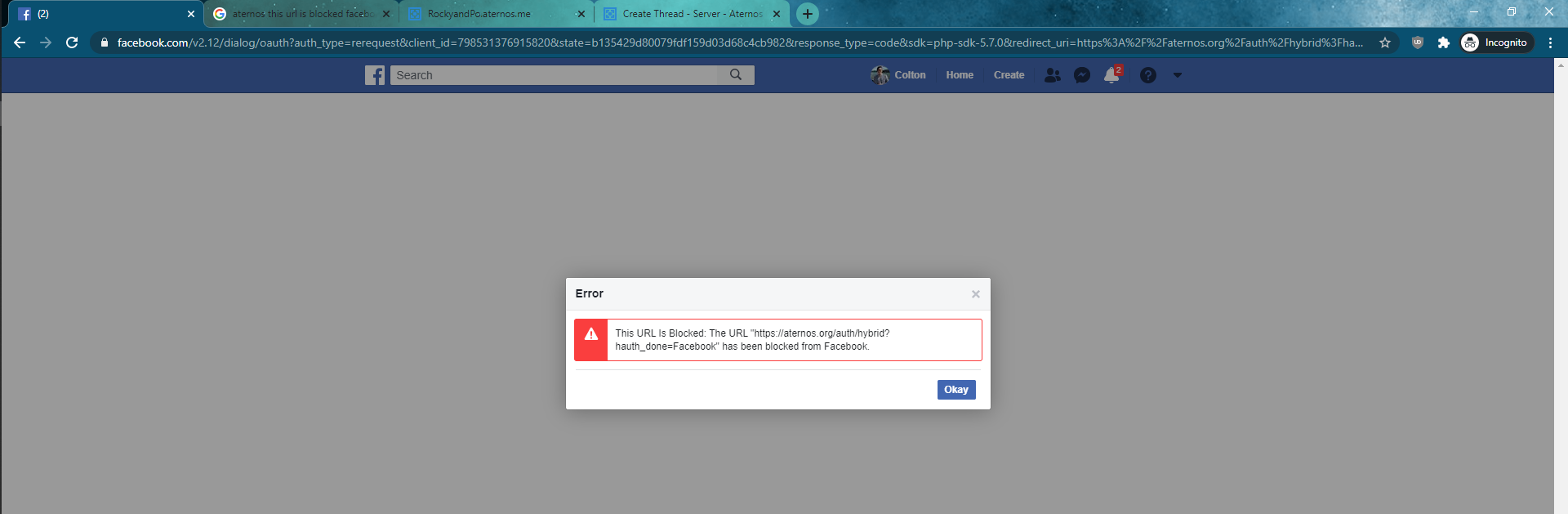This screenshot has height=514, width=1568.
Task: Open Notifications bell icon
Action: 1111,75
